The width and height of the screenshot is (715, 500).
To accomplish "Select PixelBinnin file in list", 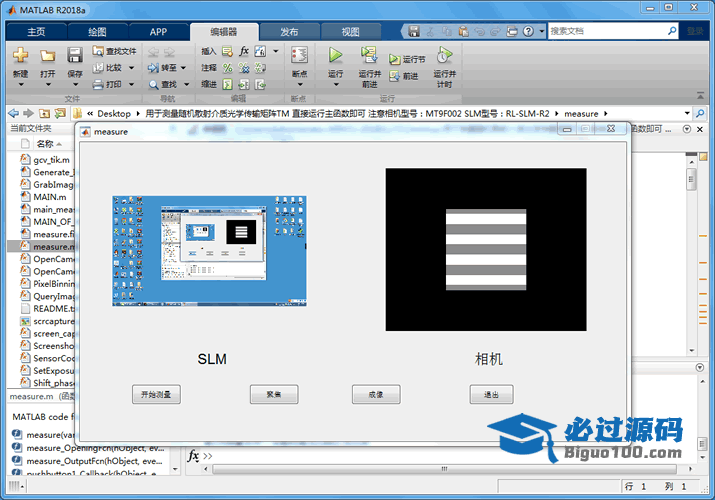I will tap(47, 284).
